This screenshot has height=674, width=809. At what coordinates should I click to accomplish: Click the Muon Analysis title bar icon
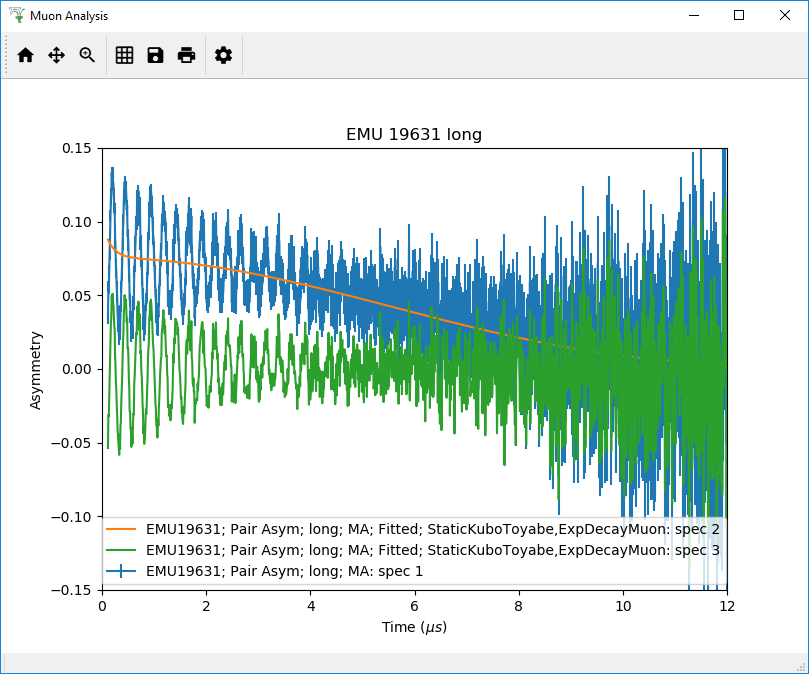[14, 15]
